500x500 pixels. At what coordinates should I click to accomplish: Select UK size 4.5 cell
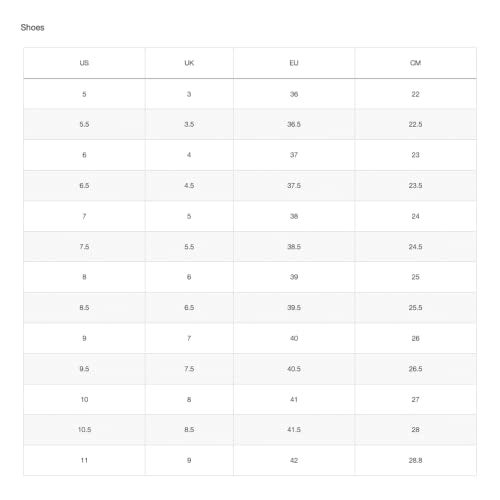click(x=189, y=186)
